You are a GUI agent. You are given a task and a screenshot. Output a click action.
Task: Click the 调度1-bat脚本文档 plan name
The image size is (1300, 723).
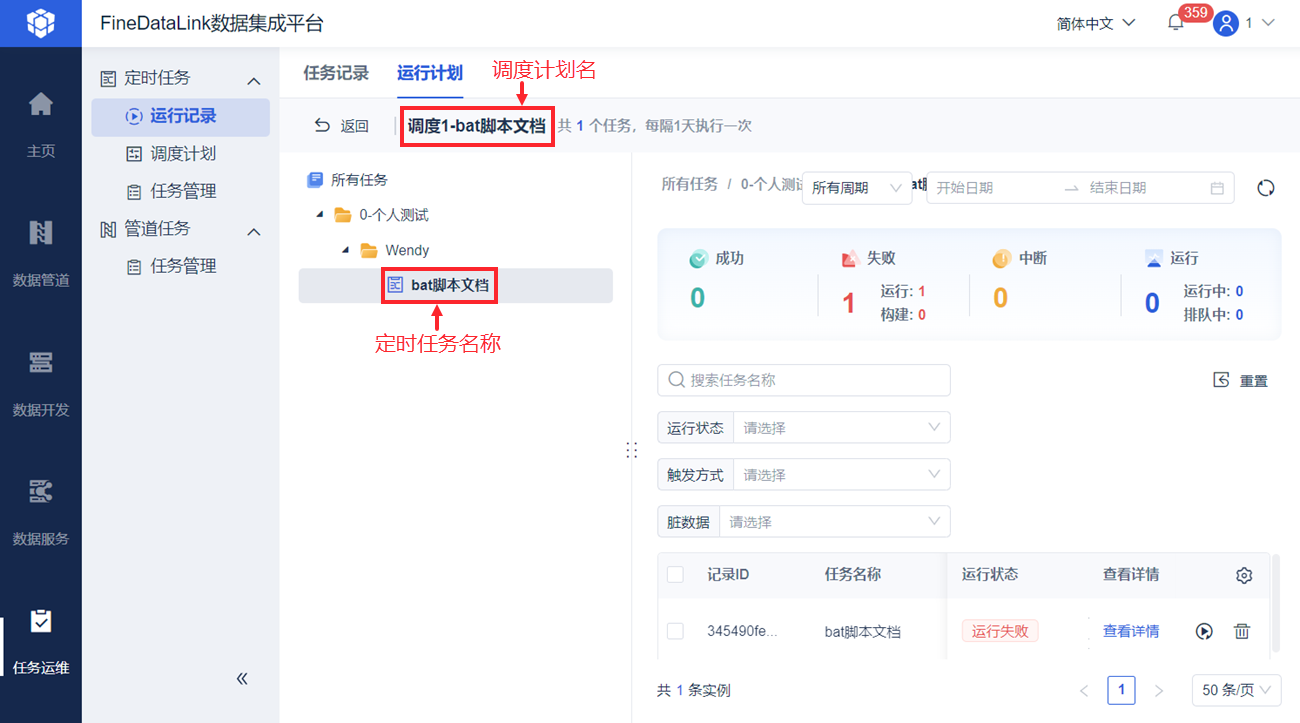tap(477, 126)
